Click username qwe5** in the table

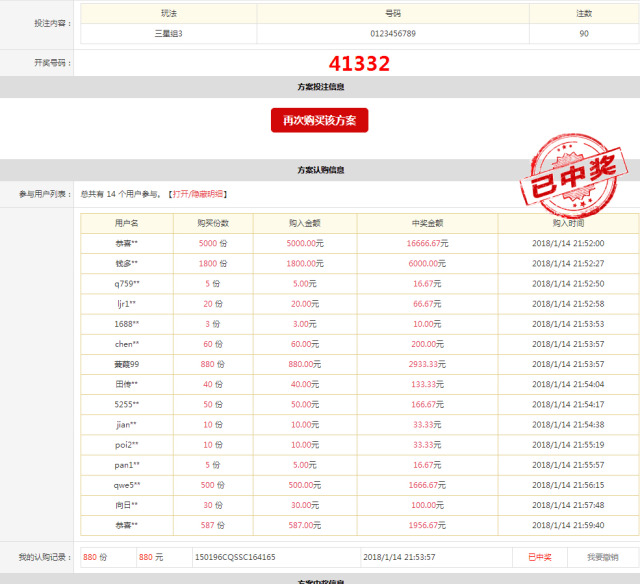(x=127, y=484)
